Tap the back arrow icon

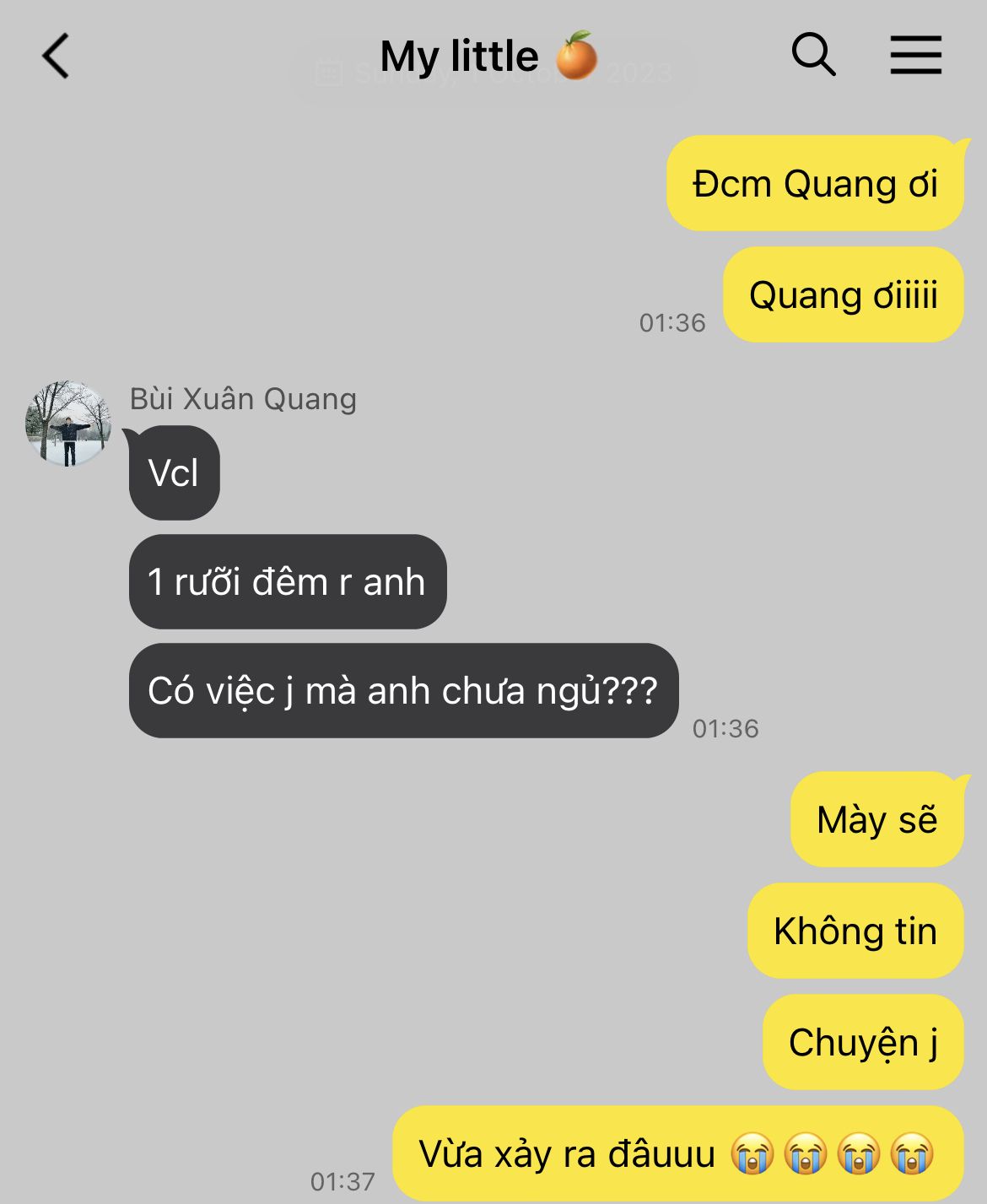pos(56,56)
